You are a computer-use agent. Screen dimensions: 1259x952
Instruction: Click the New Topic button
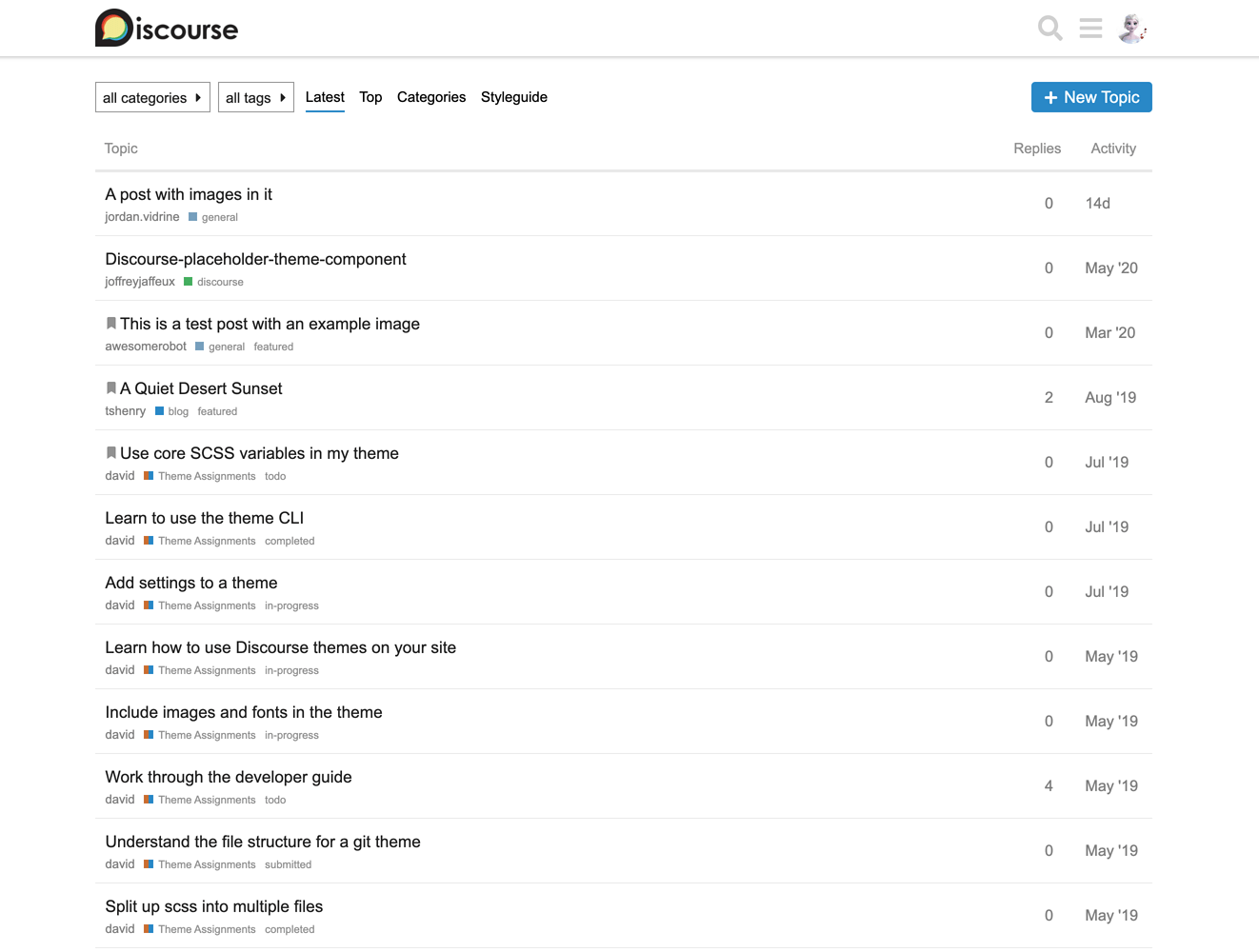click(x=1091, y=97)
